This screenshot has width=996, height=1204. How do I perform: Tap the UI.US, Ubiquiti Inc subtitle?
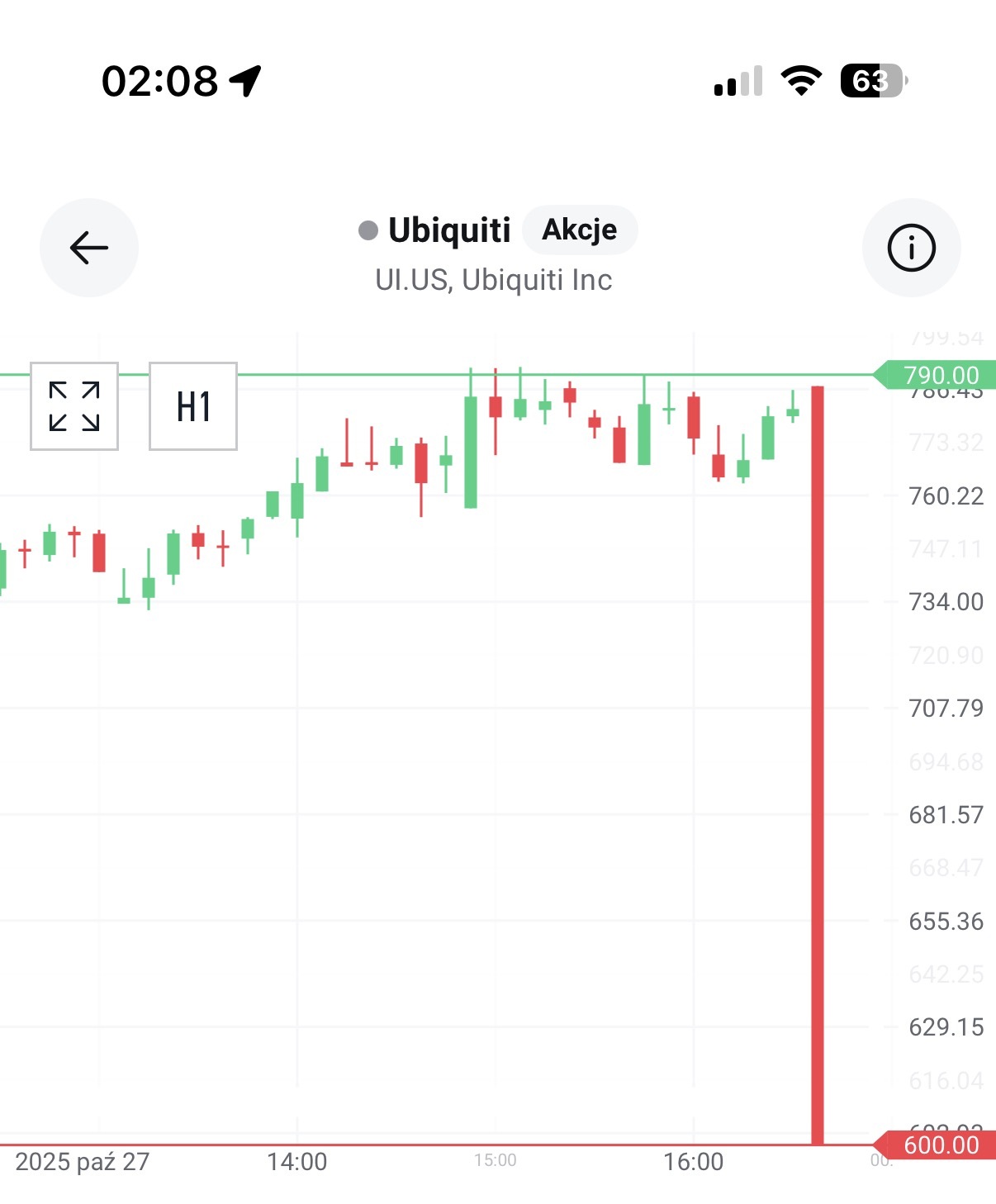tap(494, 280)
